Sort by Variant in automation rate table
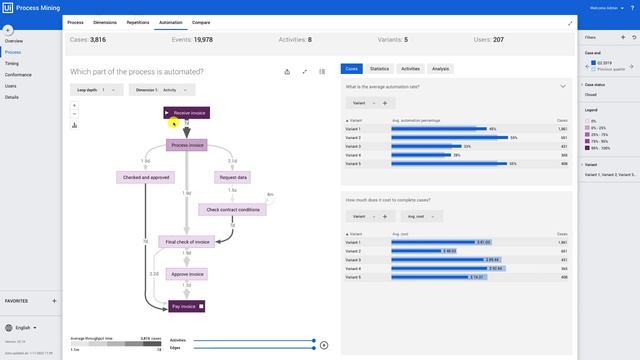 (x=354, y=121)
